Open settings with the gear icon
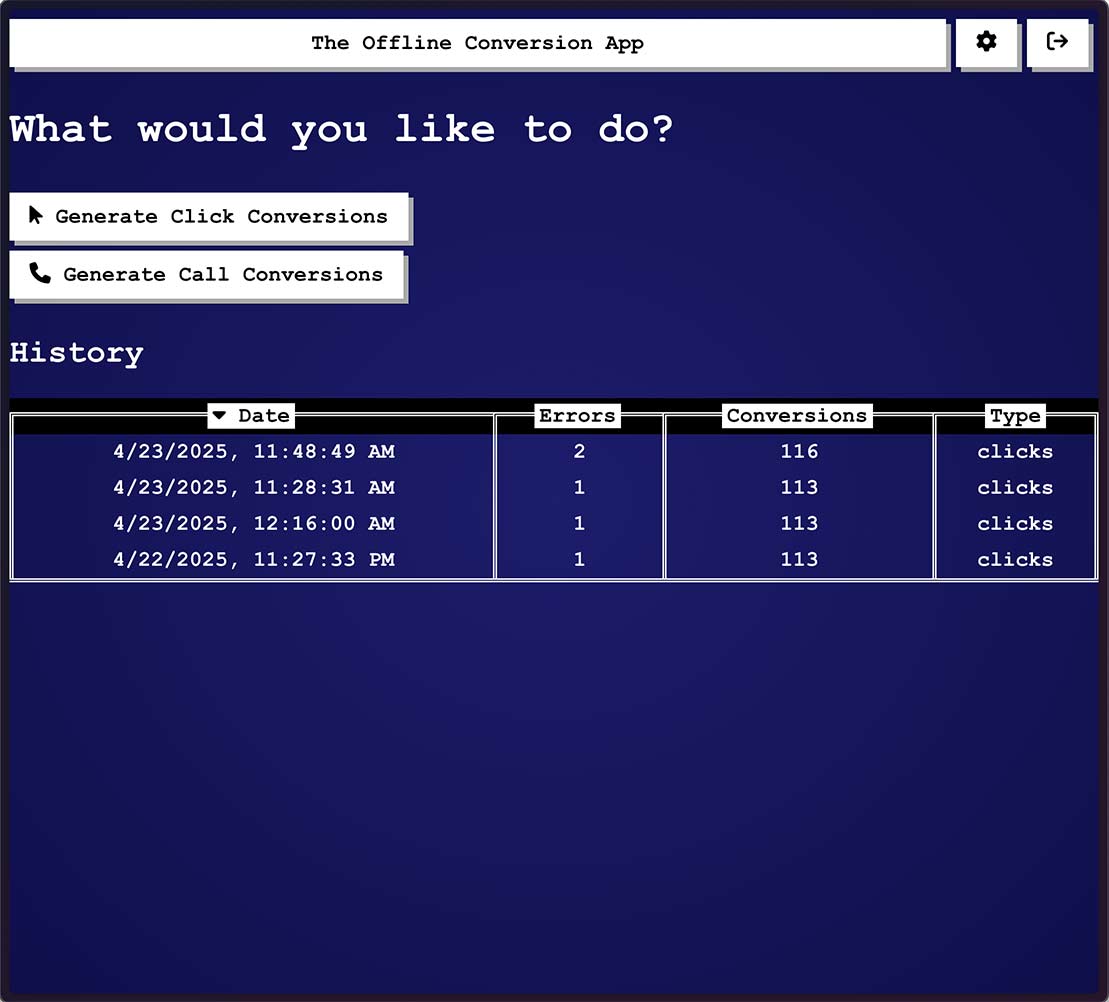Viewport: 1109px width, 1002px height. tap(986, 42)
